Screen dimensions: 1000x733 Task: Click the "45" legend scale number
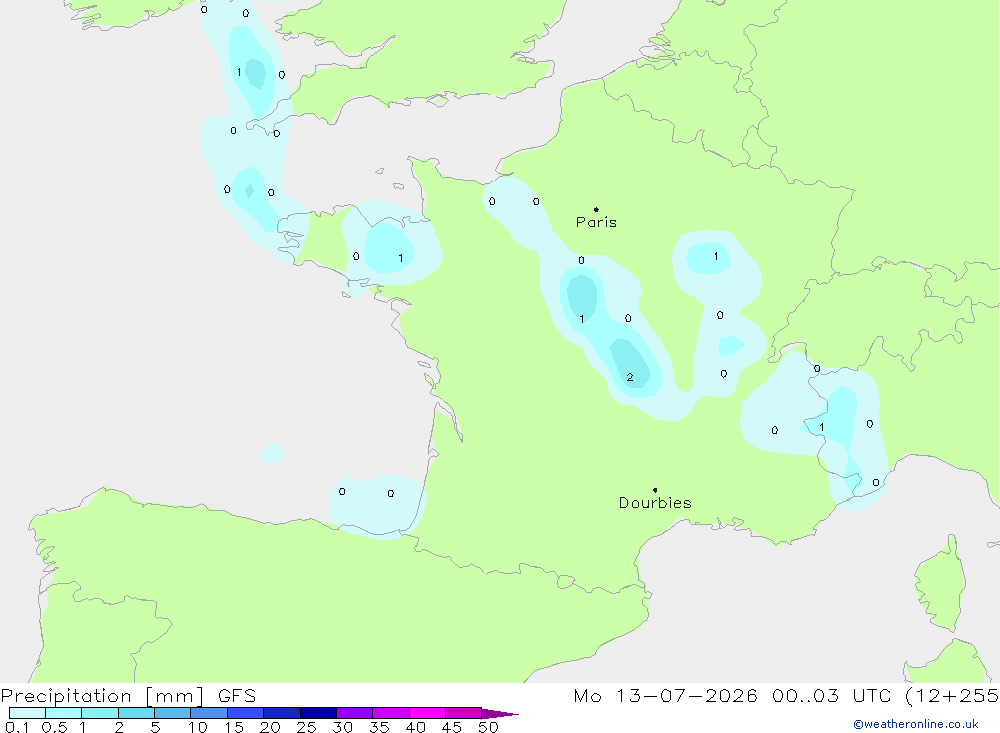(452, 727)
